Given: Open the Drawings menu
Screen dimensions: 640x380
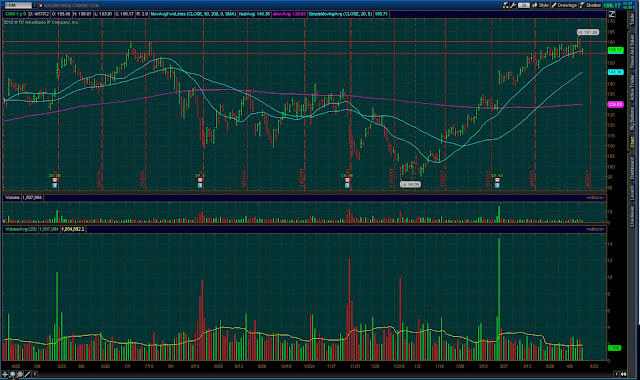Looking at the screenshot, I should pos(564,5).
